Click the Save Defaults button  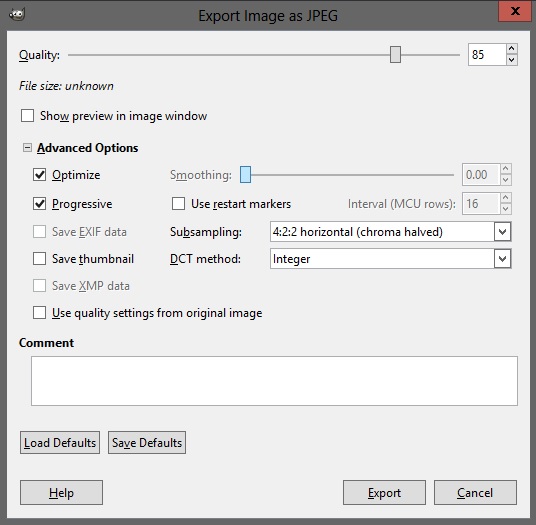click(x=147, y=443)
